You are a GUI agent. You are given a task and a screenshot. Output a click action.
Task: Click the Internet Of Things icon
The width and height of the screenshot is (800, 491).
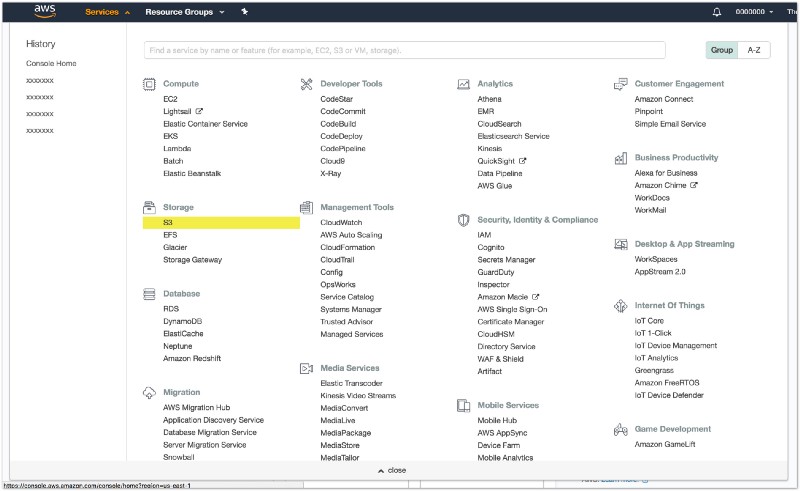tap(620, 306)
